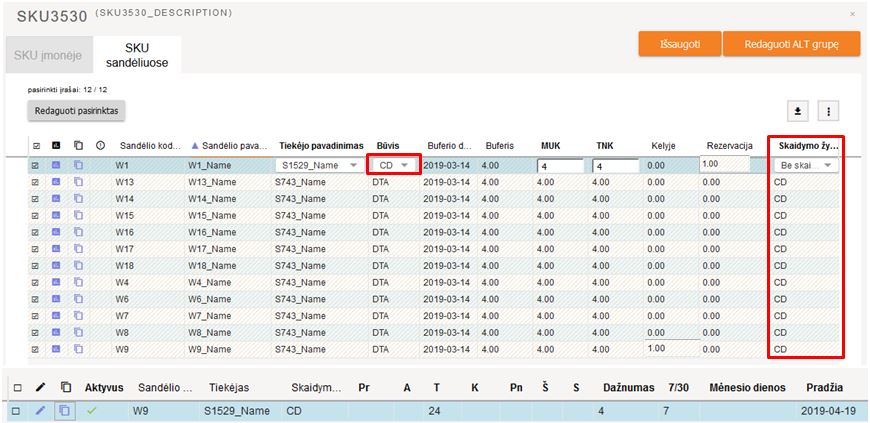Click the copy icon in row W7
Viewport: 870px width, 423px height.
coord(78,315)
